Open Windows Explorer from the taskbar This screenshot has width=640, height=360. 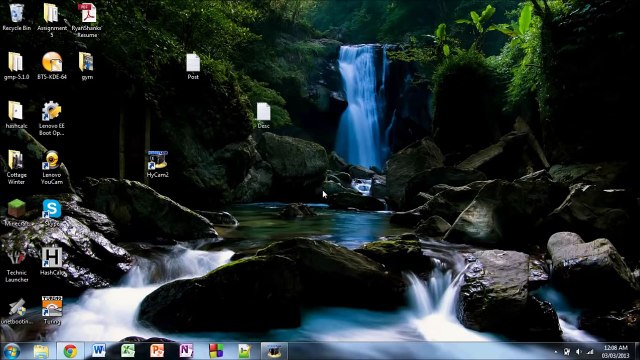pyautogui.click(x=41, y=351)
